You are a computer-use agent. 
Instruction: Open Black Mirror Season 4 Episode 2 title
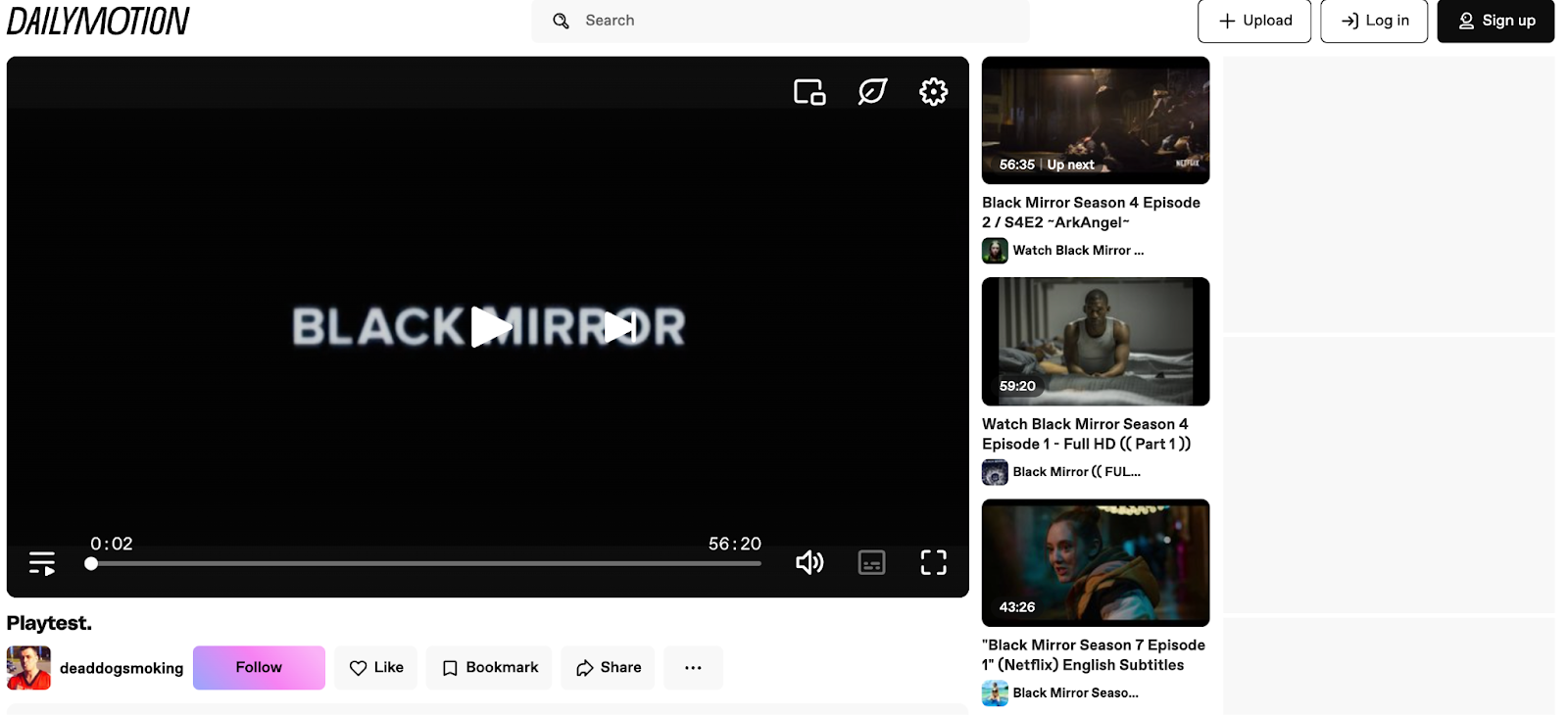[x=1092, y=213]
